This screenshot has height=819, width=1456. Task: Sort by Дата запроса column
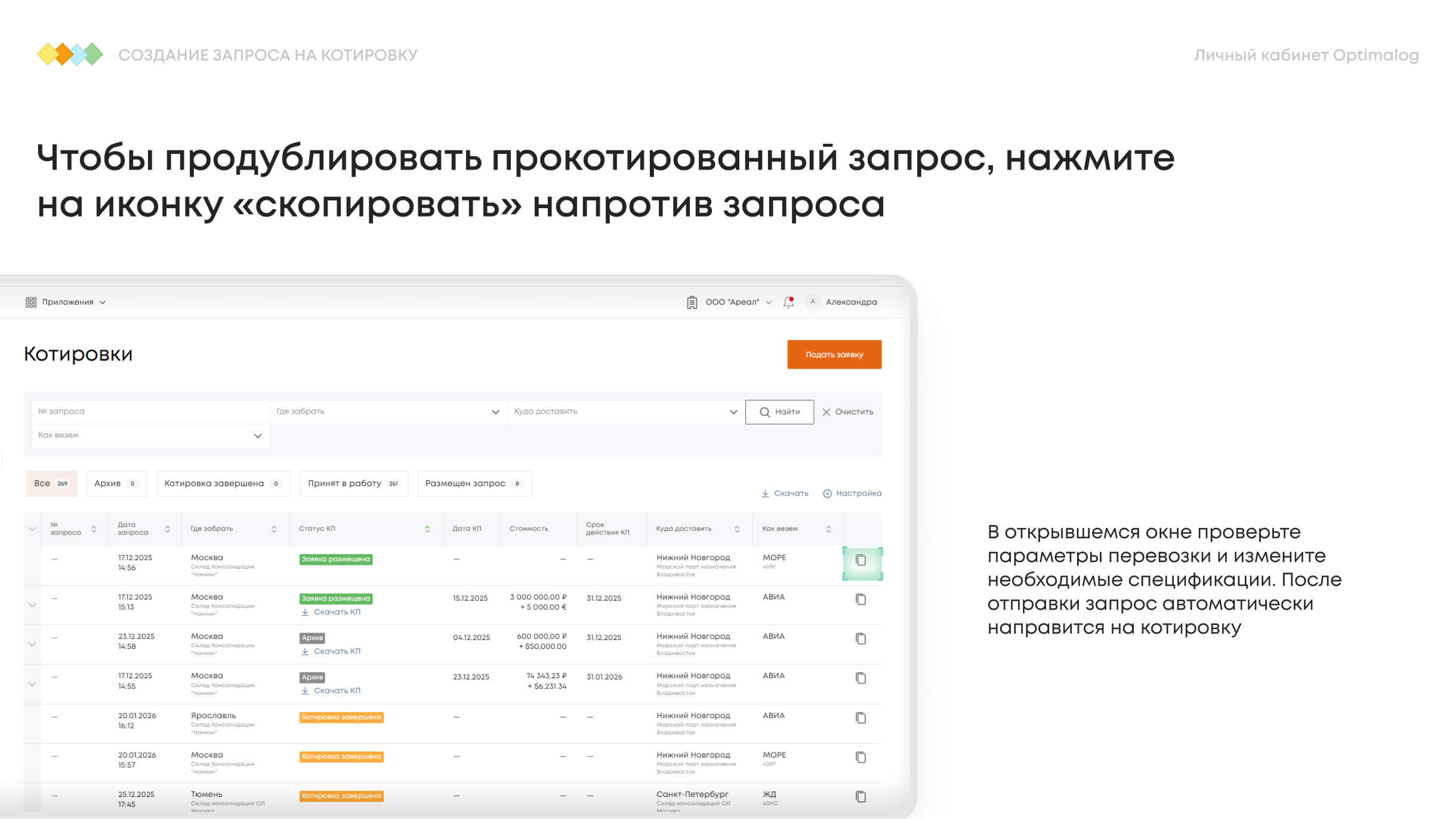(168, 529)
